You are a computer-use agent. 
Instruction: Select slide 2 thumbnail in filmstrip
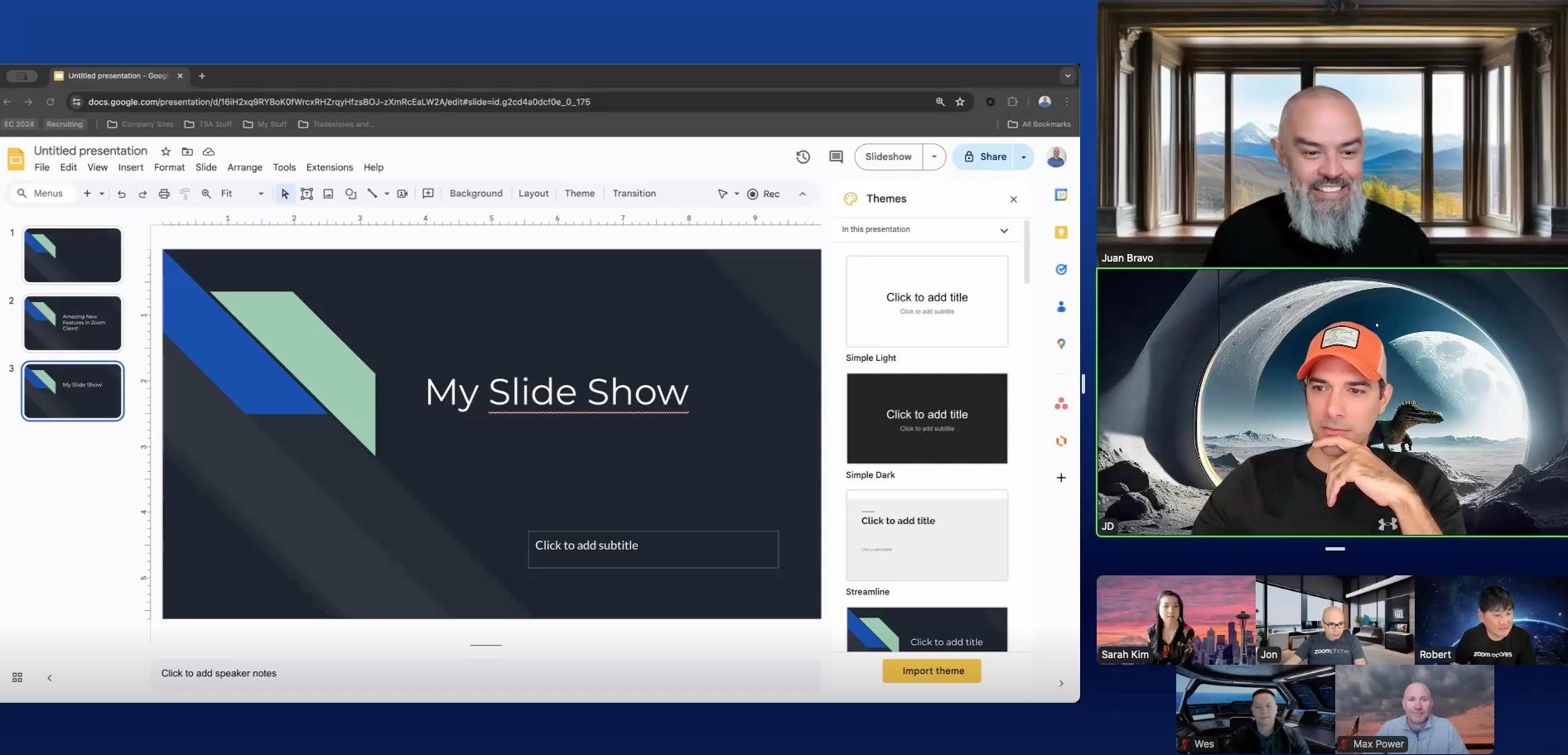(x=73, y=323)
